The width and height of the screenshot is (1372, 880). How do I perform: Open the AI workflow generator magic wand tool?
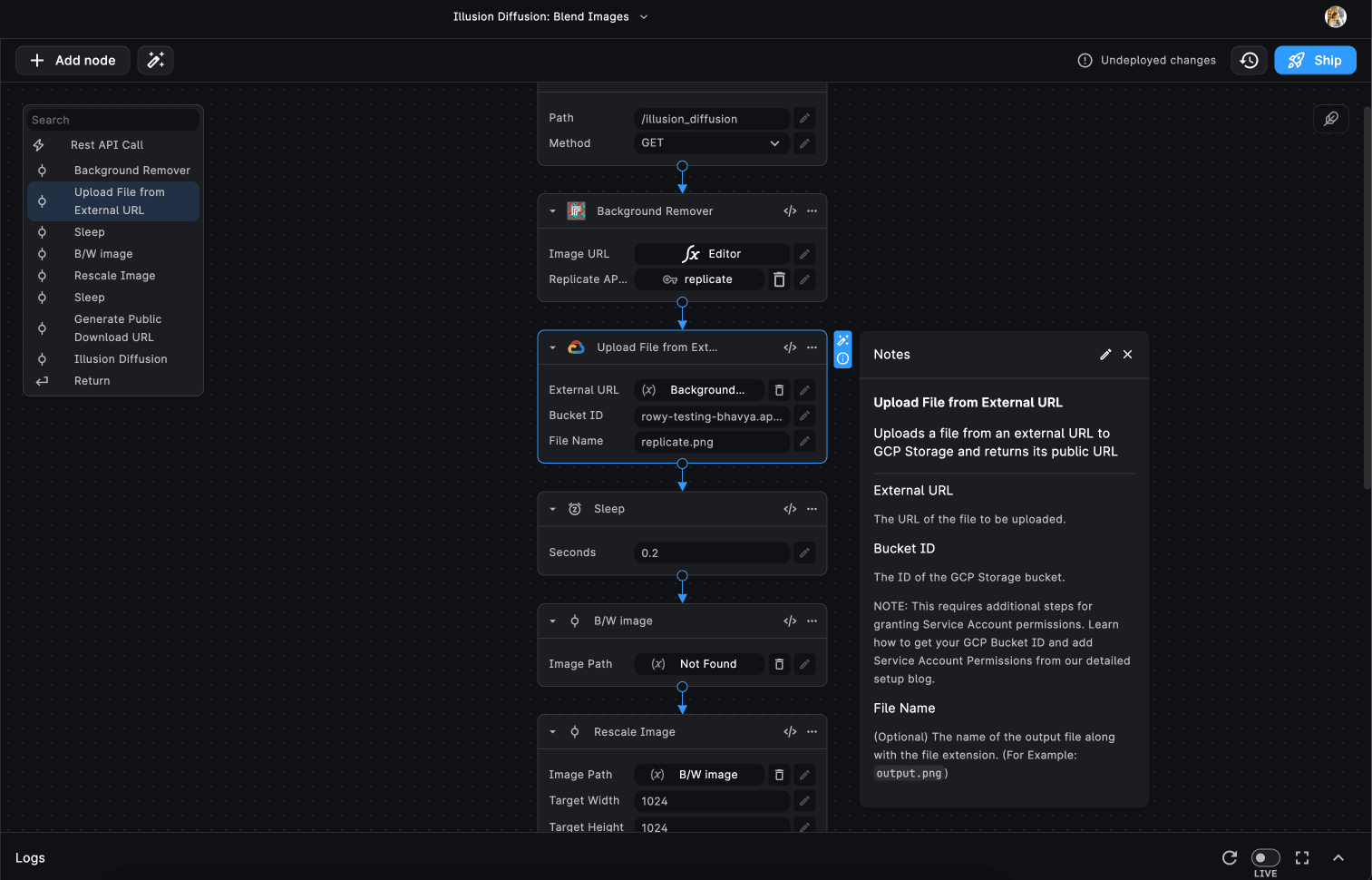tap(155, 60)
